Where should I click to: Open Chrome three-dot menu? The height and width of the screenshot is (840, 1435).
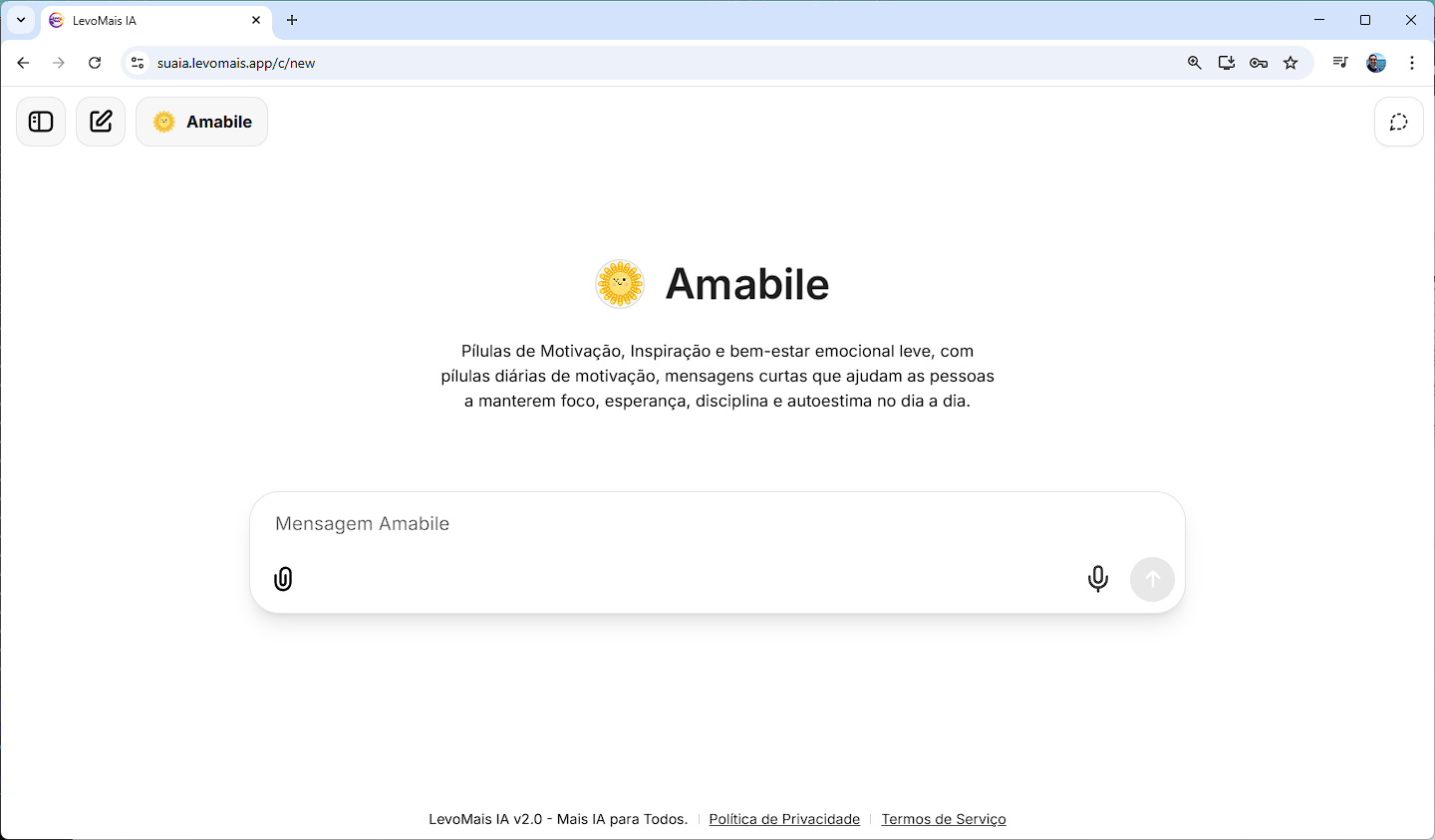(x=1412, y=63)
